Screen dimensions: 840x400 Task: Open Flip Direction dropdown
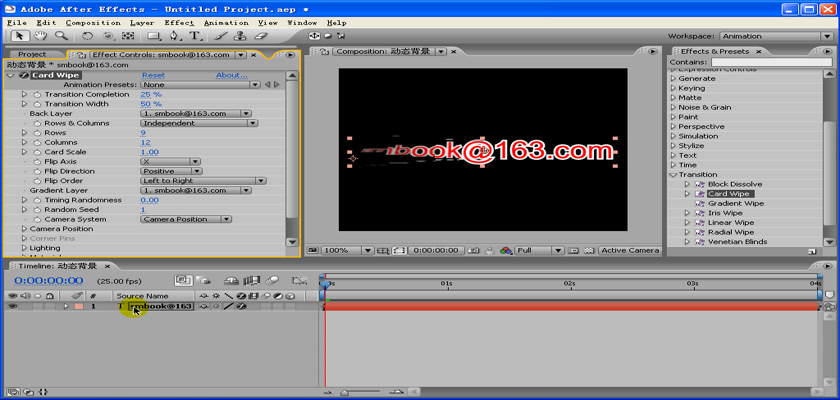tap(171, 171)
